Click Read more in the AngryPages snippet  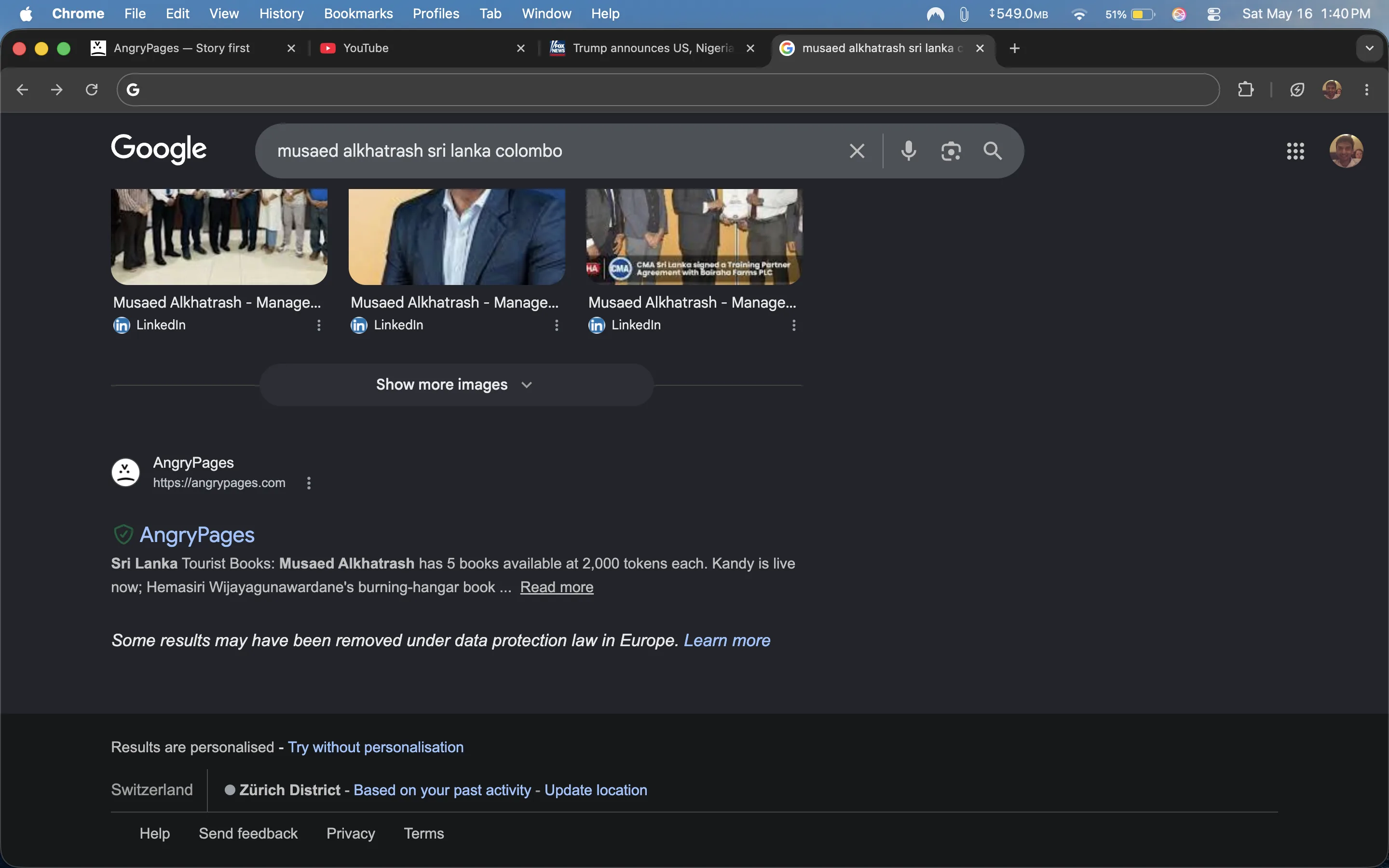(557, 587)
